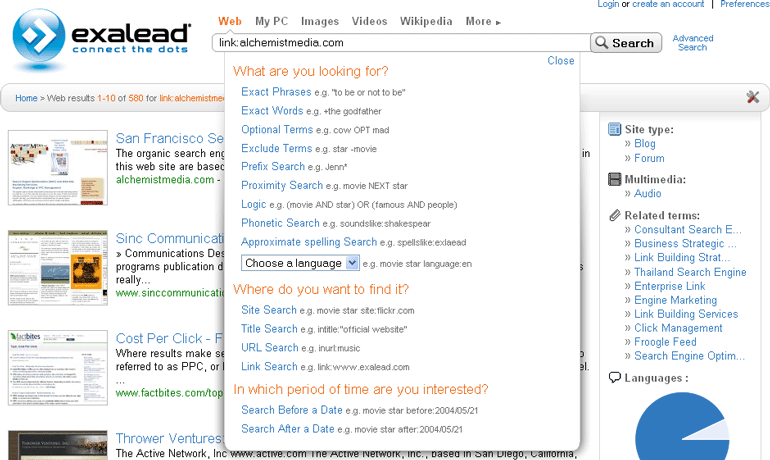Select Search Before a Date option

point(292,410)
